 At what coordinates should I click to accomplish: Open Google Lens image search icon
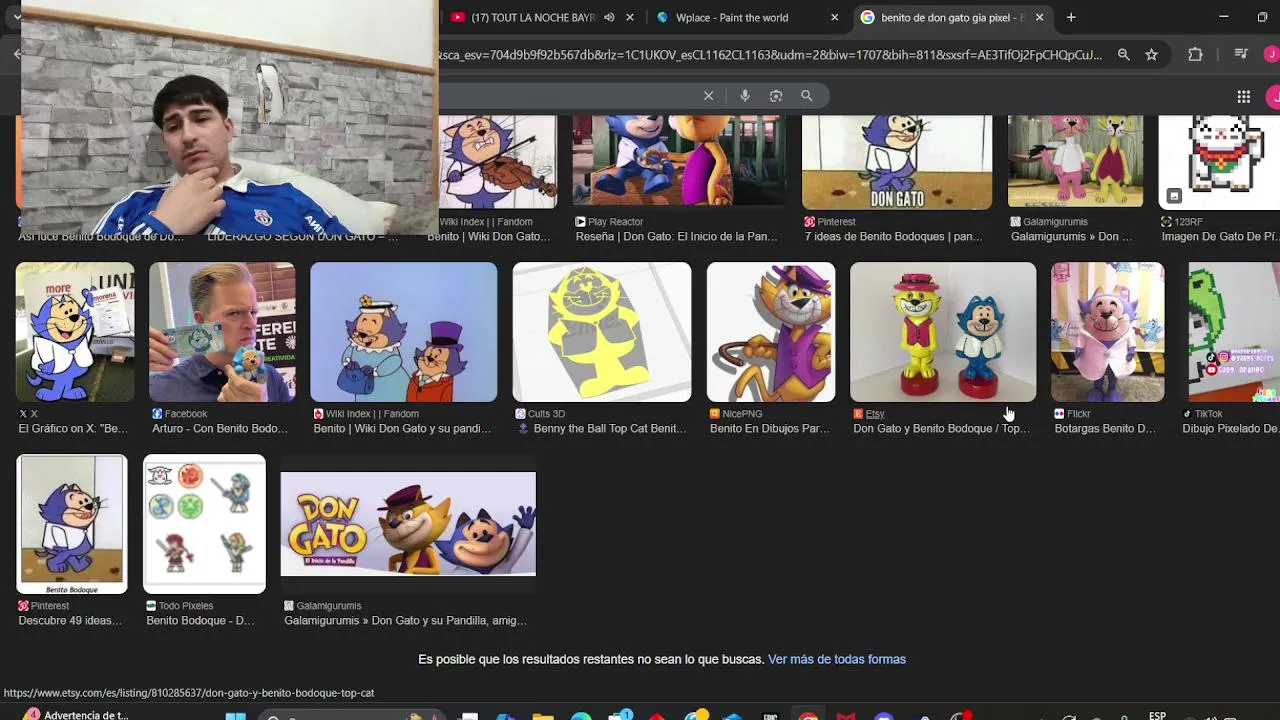pos(775,96)
